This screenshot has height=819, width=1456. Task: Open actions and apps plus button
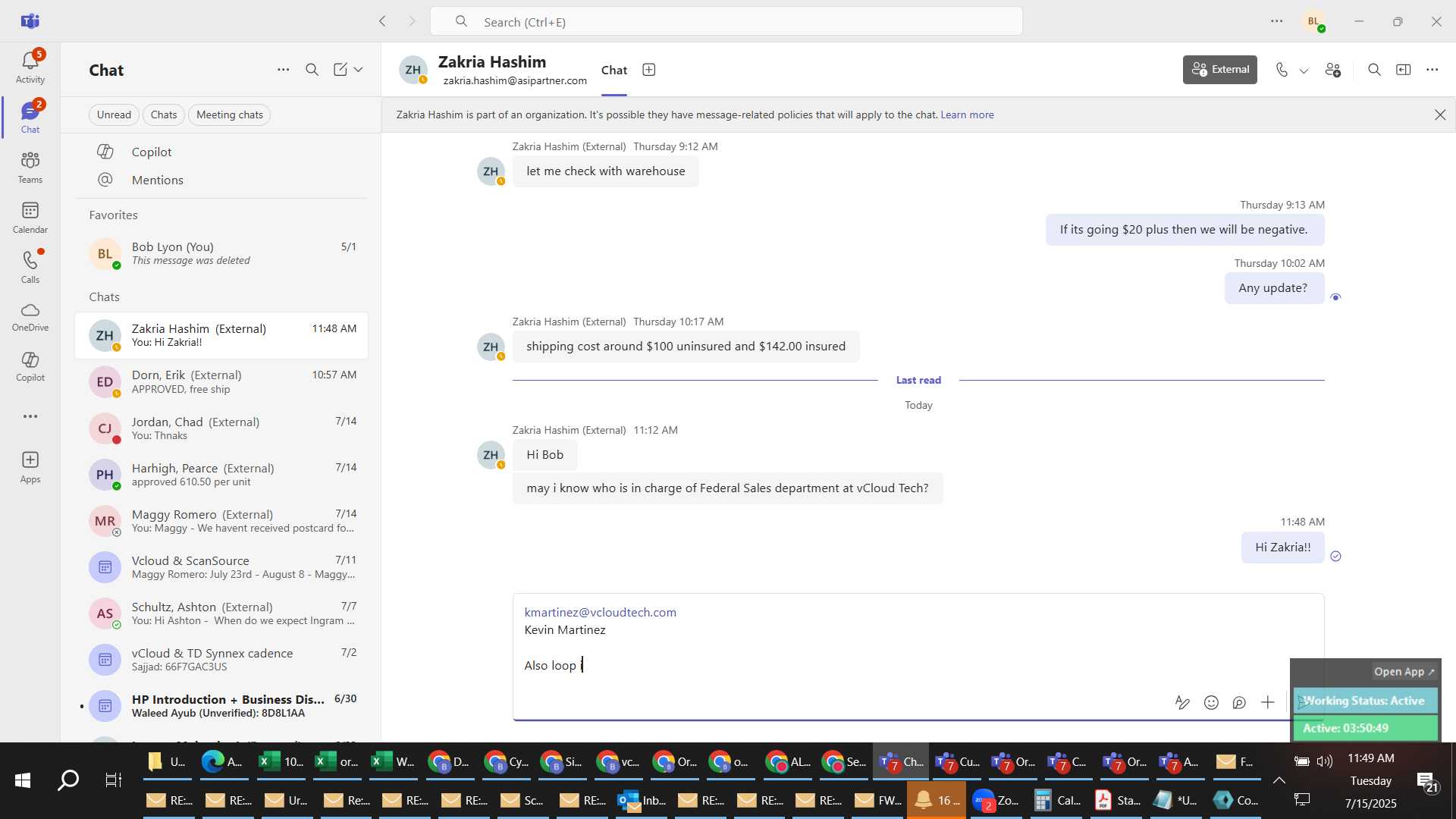click(x=1268, y=702)
